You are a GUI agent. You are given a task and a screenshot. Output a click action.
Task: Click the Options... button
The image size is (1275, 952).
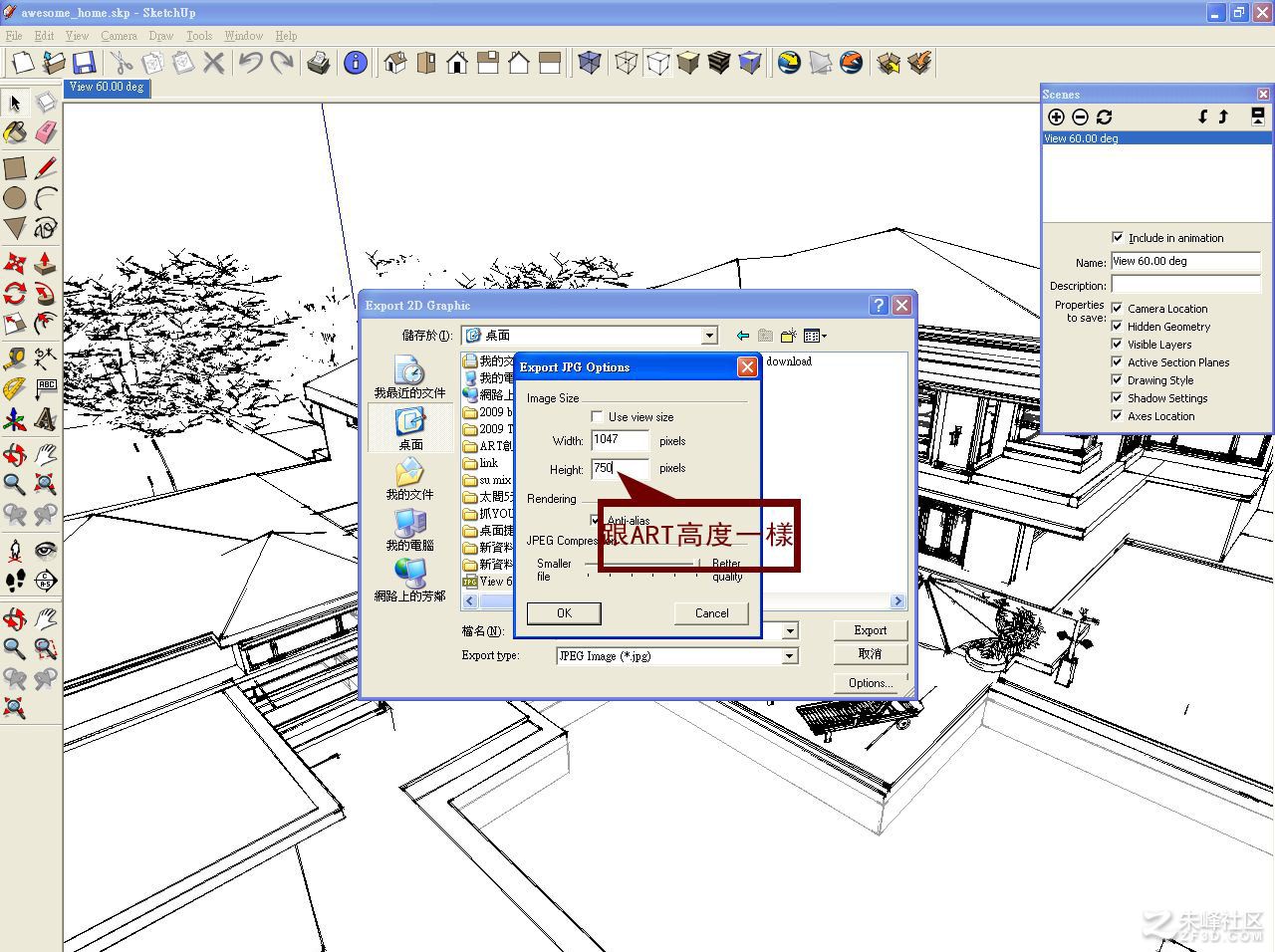click(x=871, y=683)
